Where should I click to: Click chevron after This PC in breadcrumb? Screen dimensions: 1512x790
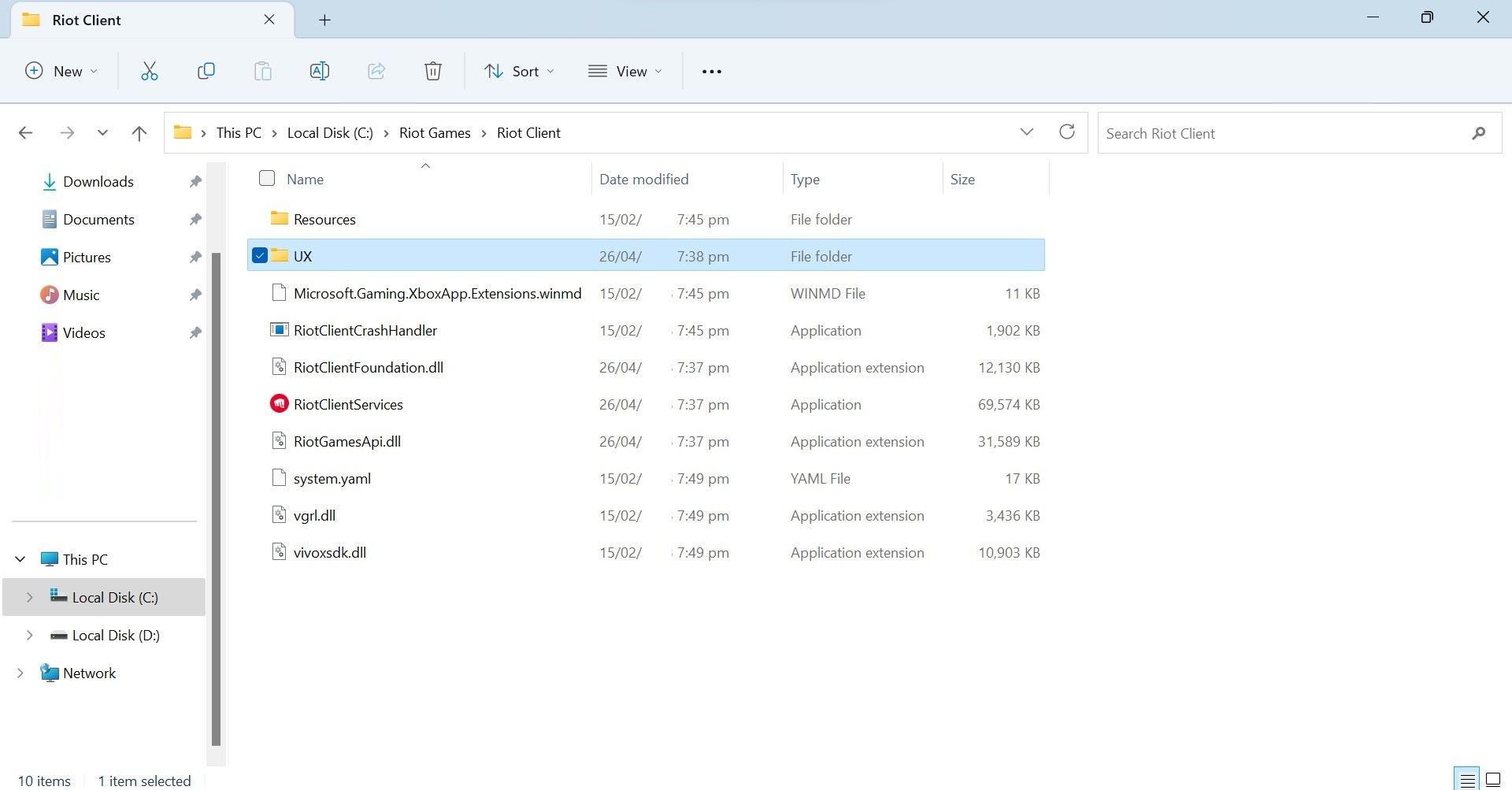click(x=274, y=133)
